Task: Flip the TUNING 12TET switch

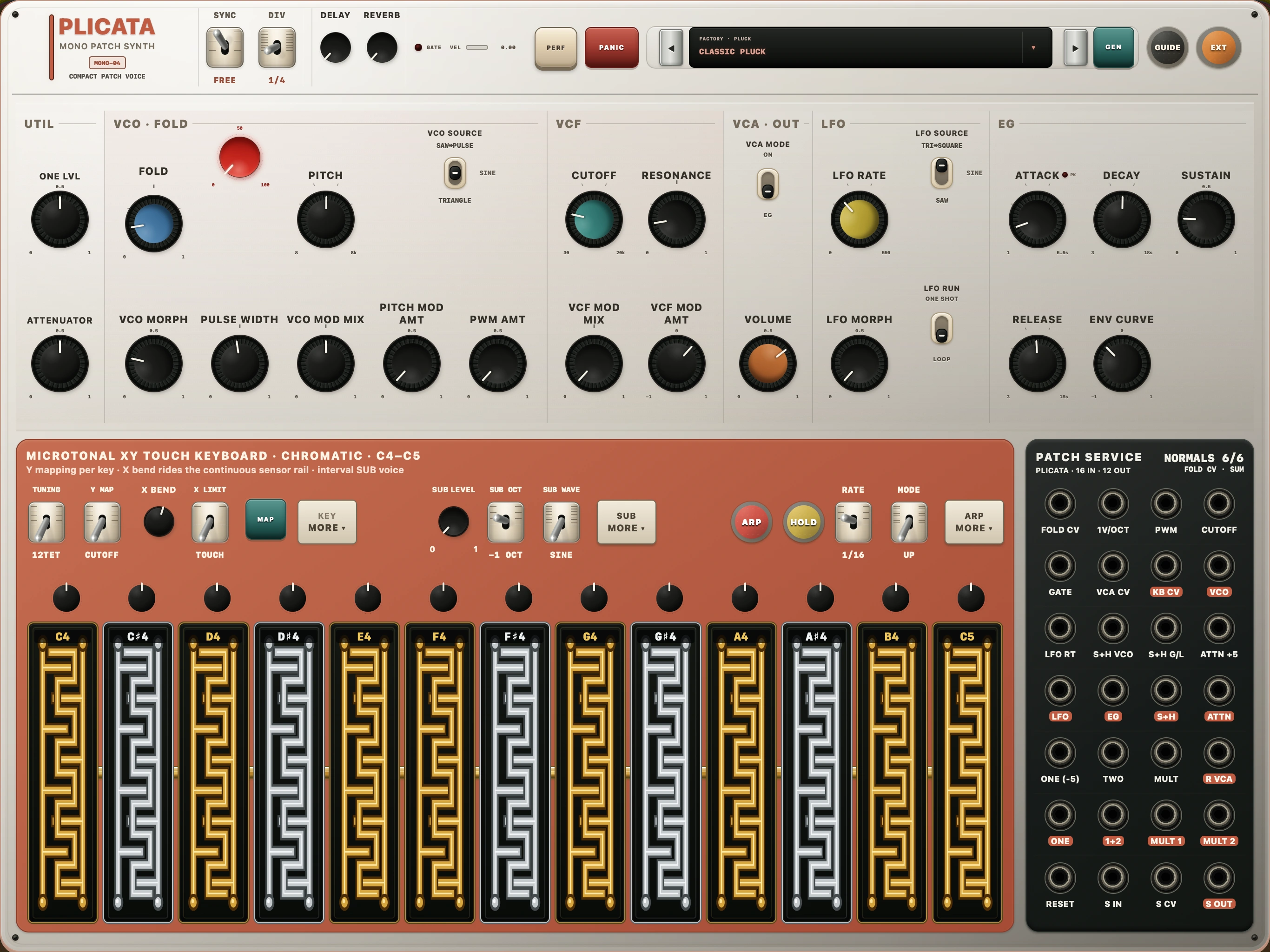Action: point(46,522)
